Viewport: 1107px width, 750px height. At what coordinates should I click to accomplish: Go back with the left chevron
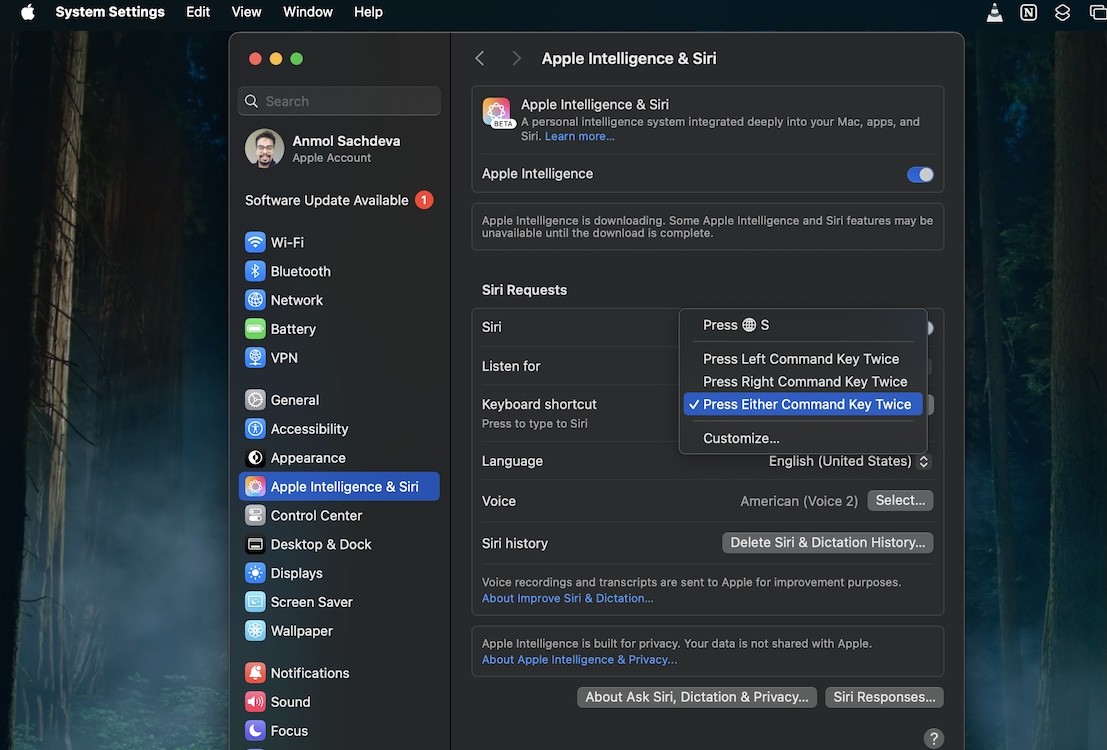(479, 59)
